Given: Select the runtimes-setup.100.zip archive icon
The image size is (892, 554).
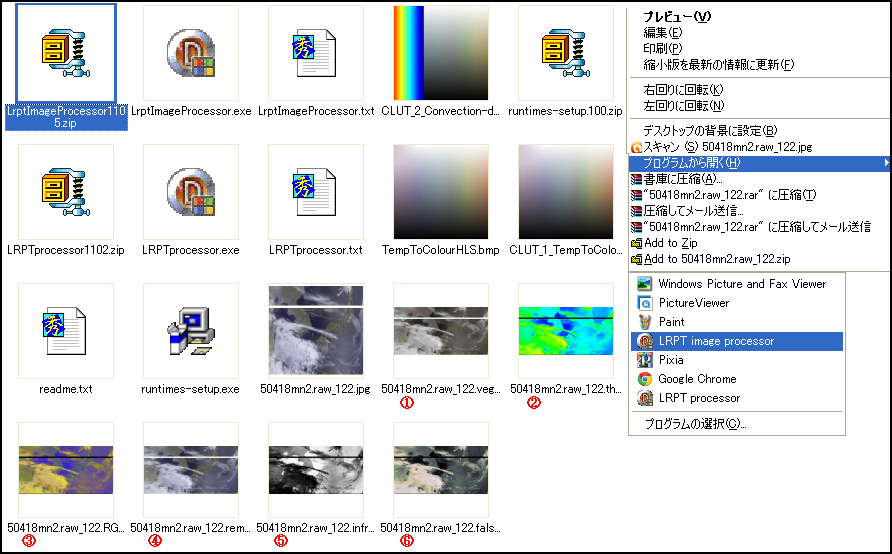Looking at the screenshot, I should click(566, 53).
